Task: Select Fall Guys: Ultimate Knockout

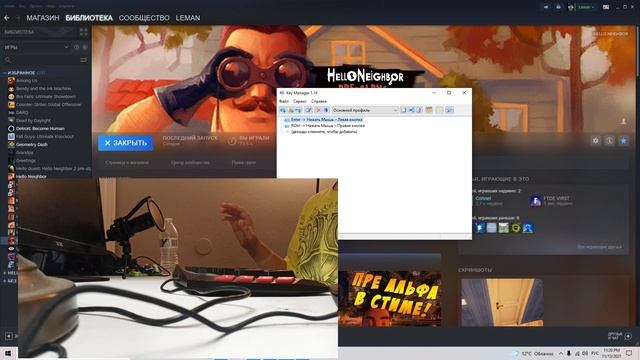Action: point(45,136)
